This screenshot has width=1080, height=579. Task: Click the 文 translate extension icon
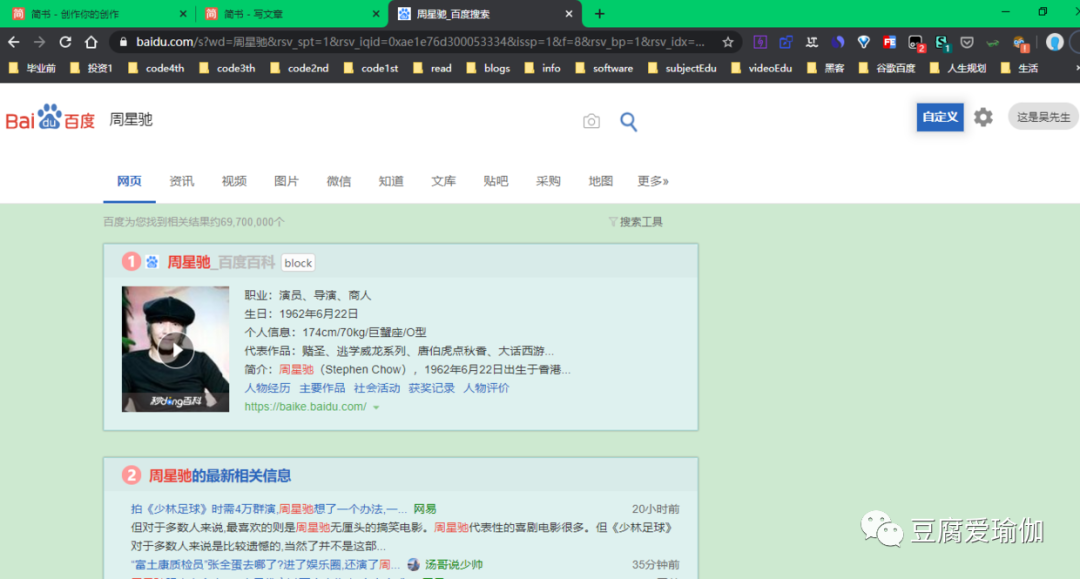(811, 42)
